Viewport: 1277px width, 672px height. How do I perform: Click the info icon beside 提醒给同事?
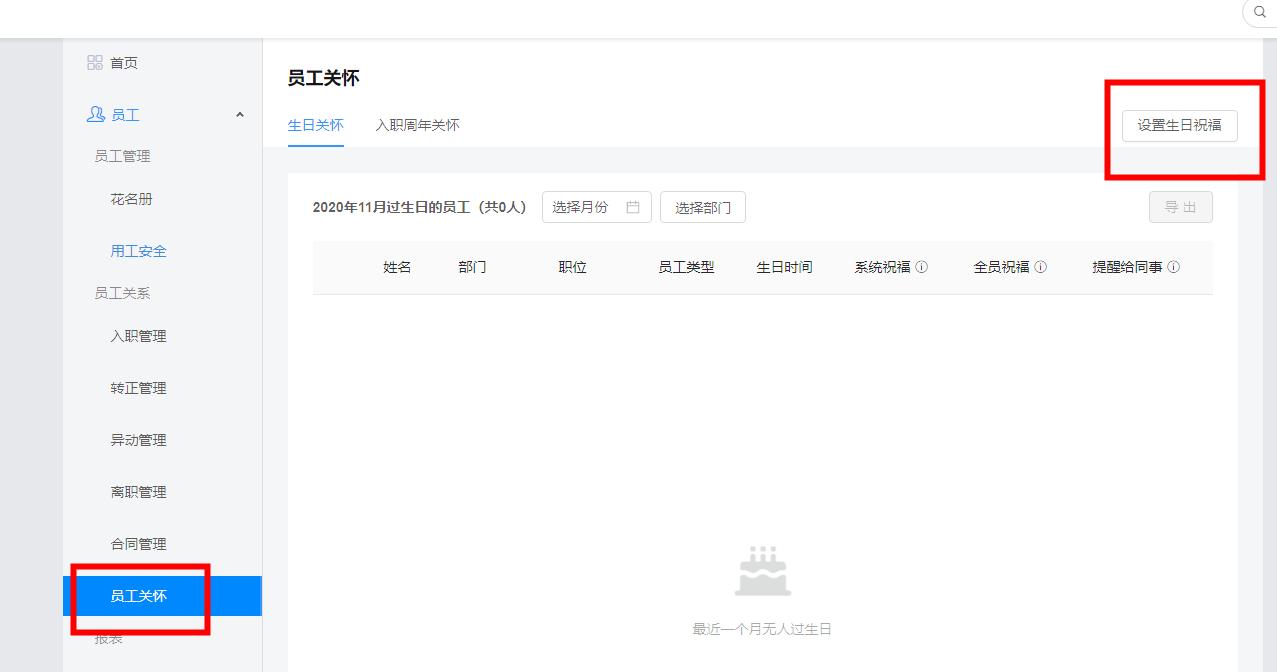pos(1174,267)
